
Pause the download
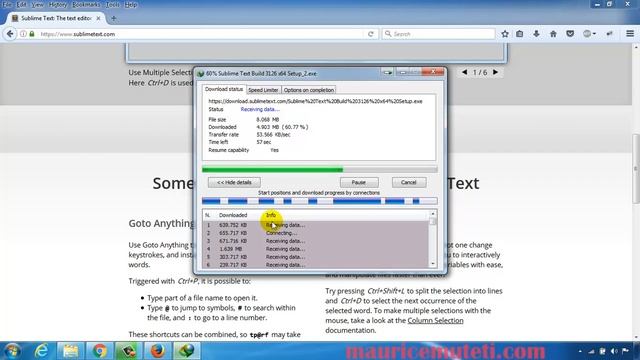(x=359, y=182)
